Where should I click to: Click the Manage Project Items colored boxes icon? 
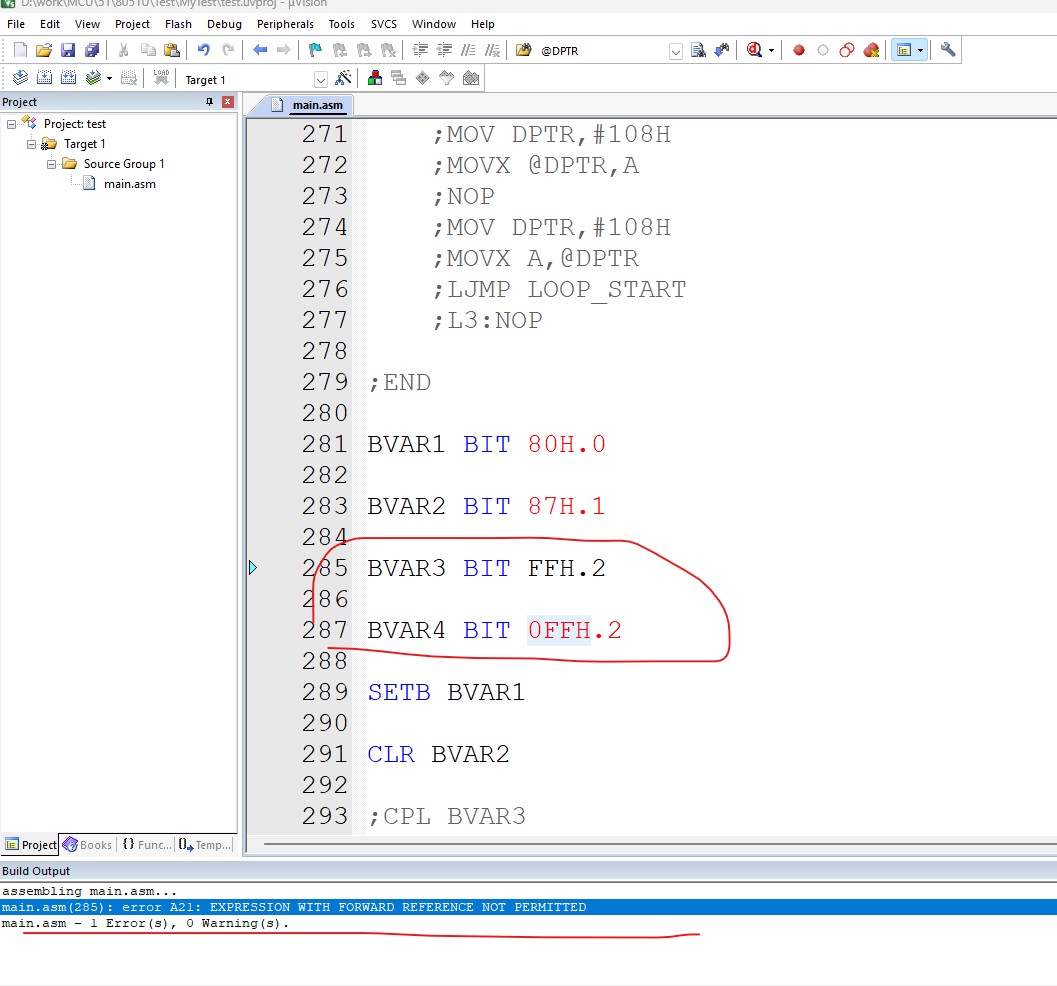(x=375, y=78)
